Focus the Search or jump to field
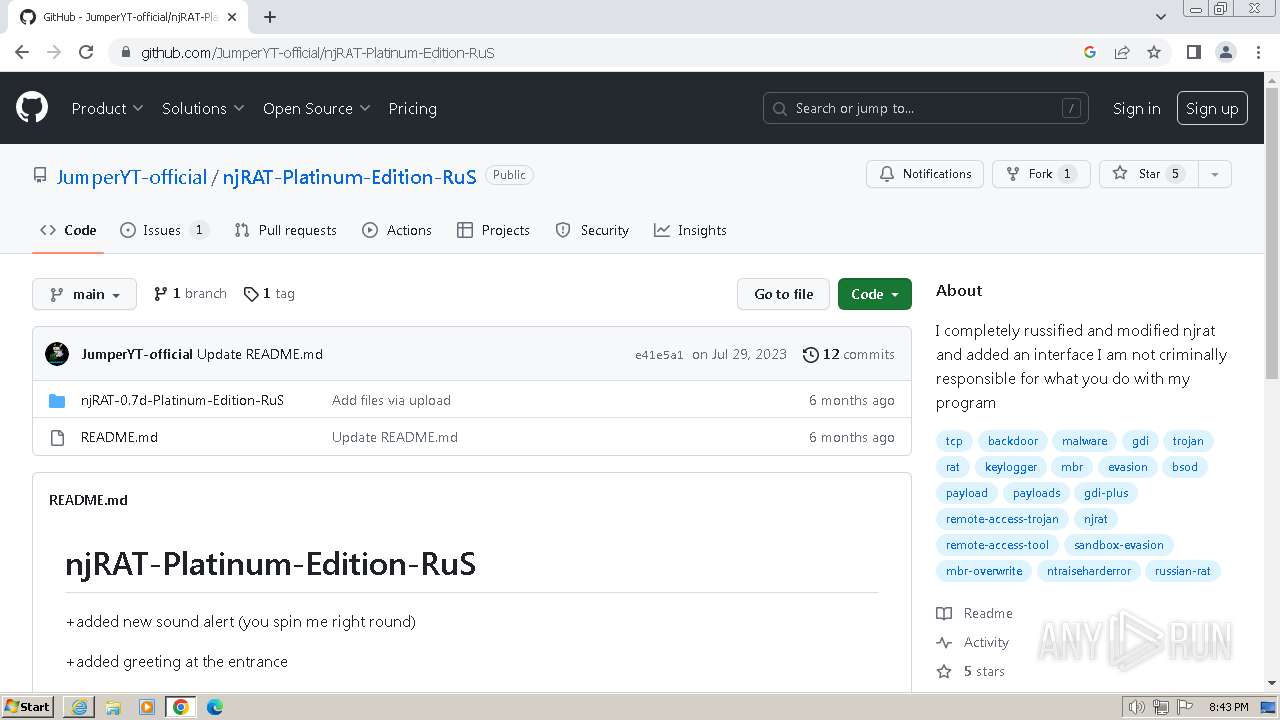1280x720 pixels. pos(926,108)
